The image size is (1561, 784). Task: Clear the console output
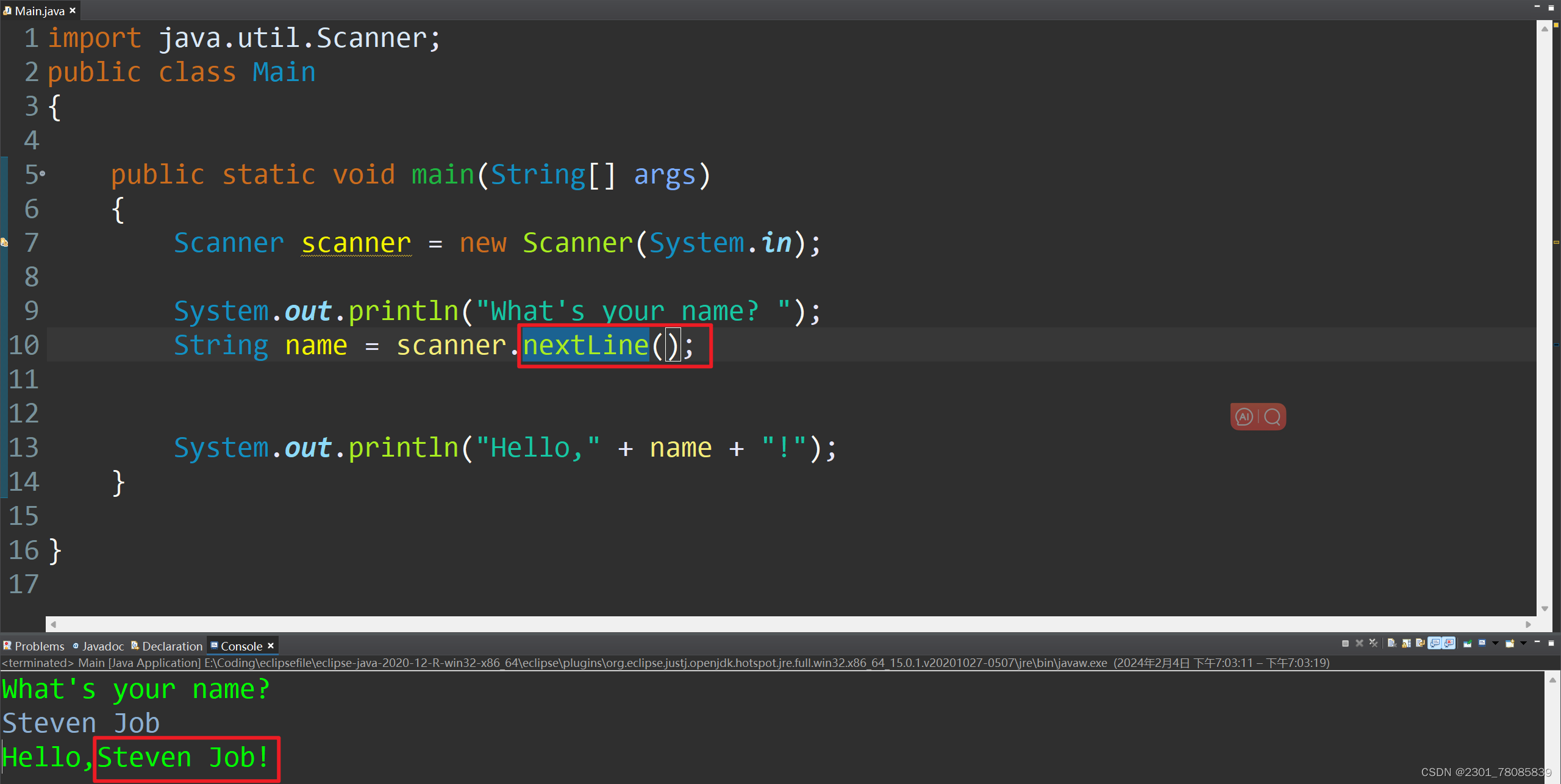(x=1392, y=643)
